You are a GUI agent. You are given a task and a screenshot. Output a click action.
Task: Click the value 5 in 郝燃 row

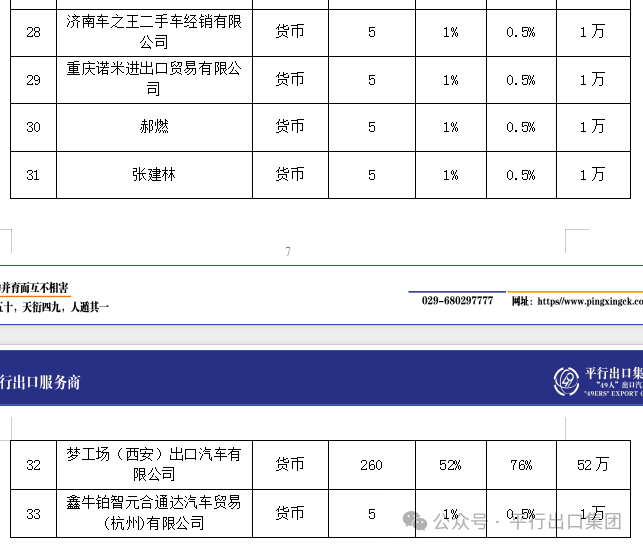click(372, 127)
